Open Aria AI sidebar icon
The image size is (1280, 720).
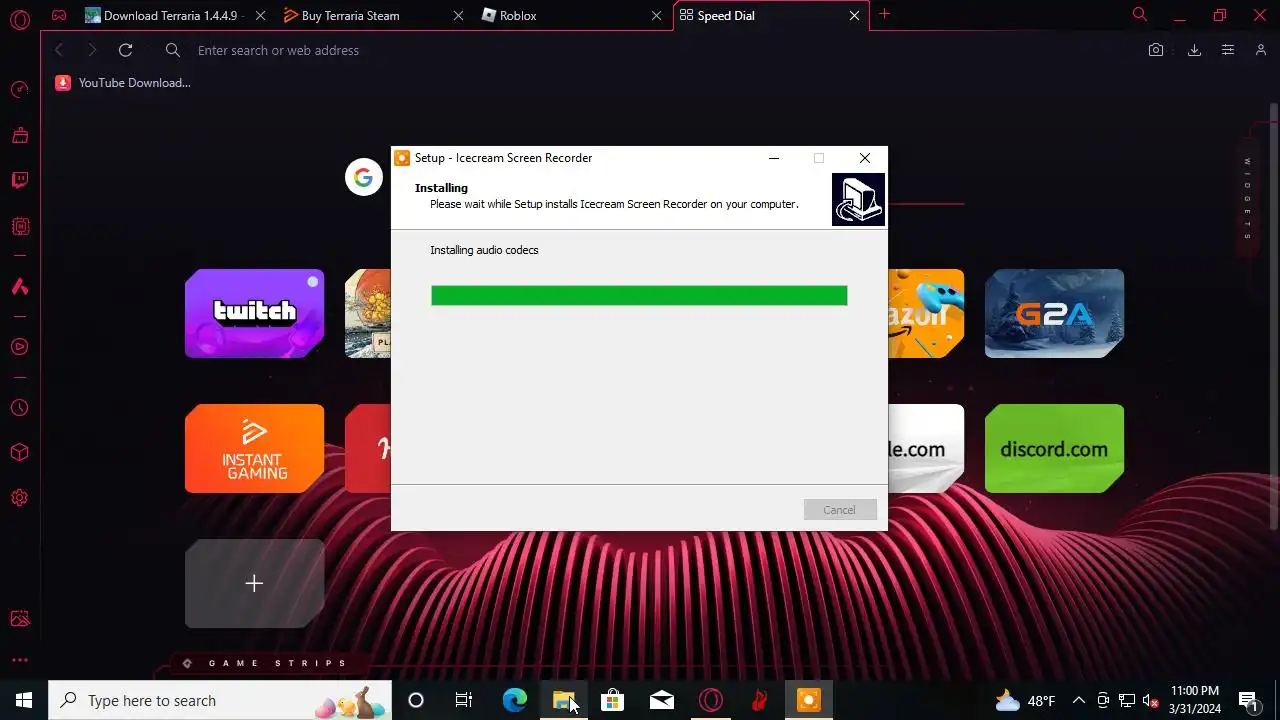point(19,286)
